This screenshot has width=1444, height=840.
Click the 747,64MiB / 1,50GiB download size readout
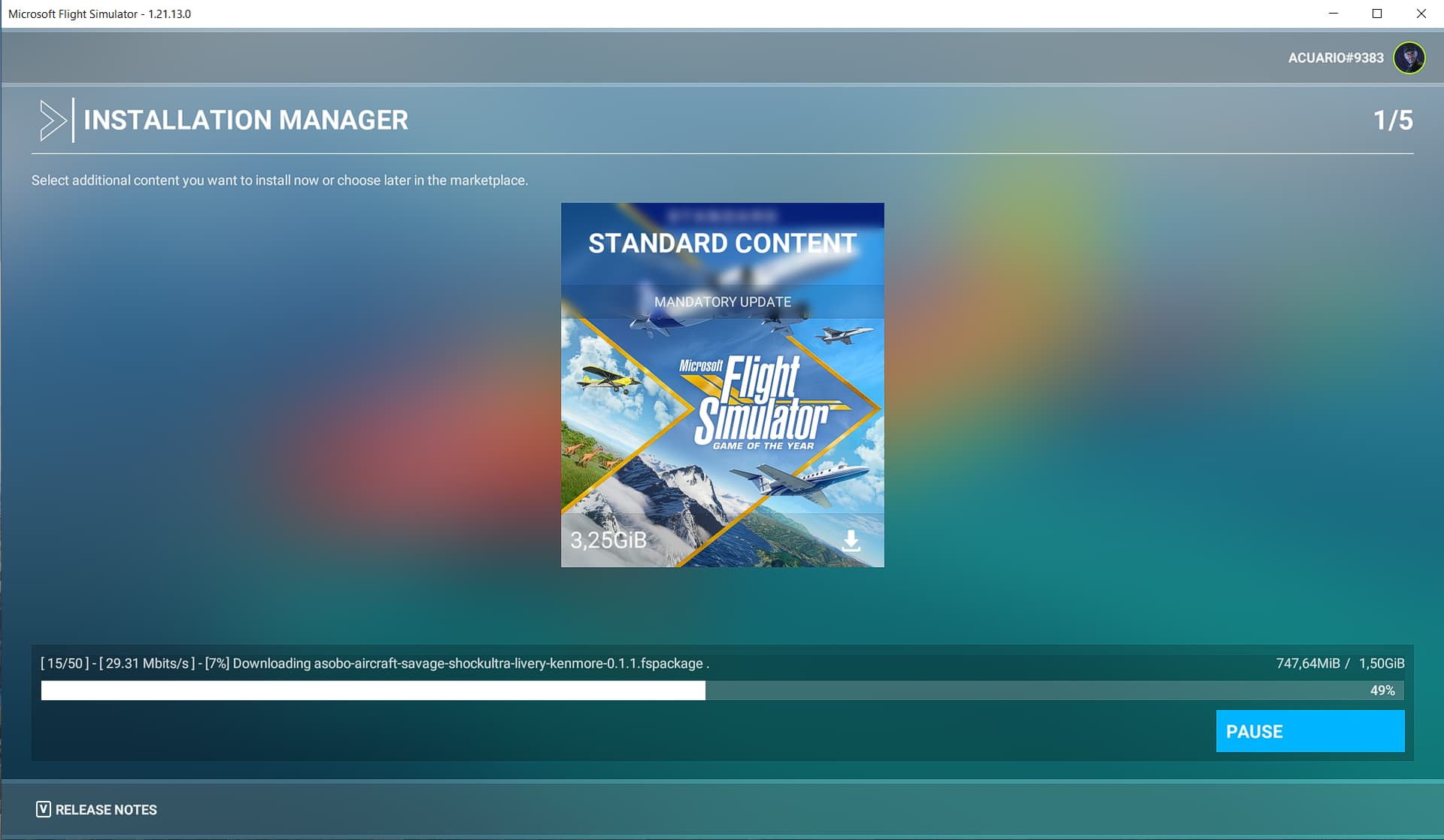1340,663
